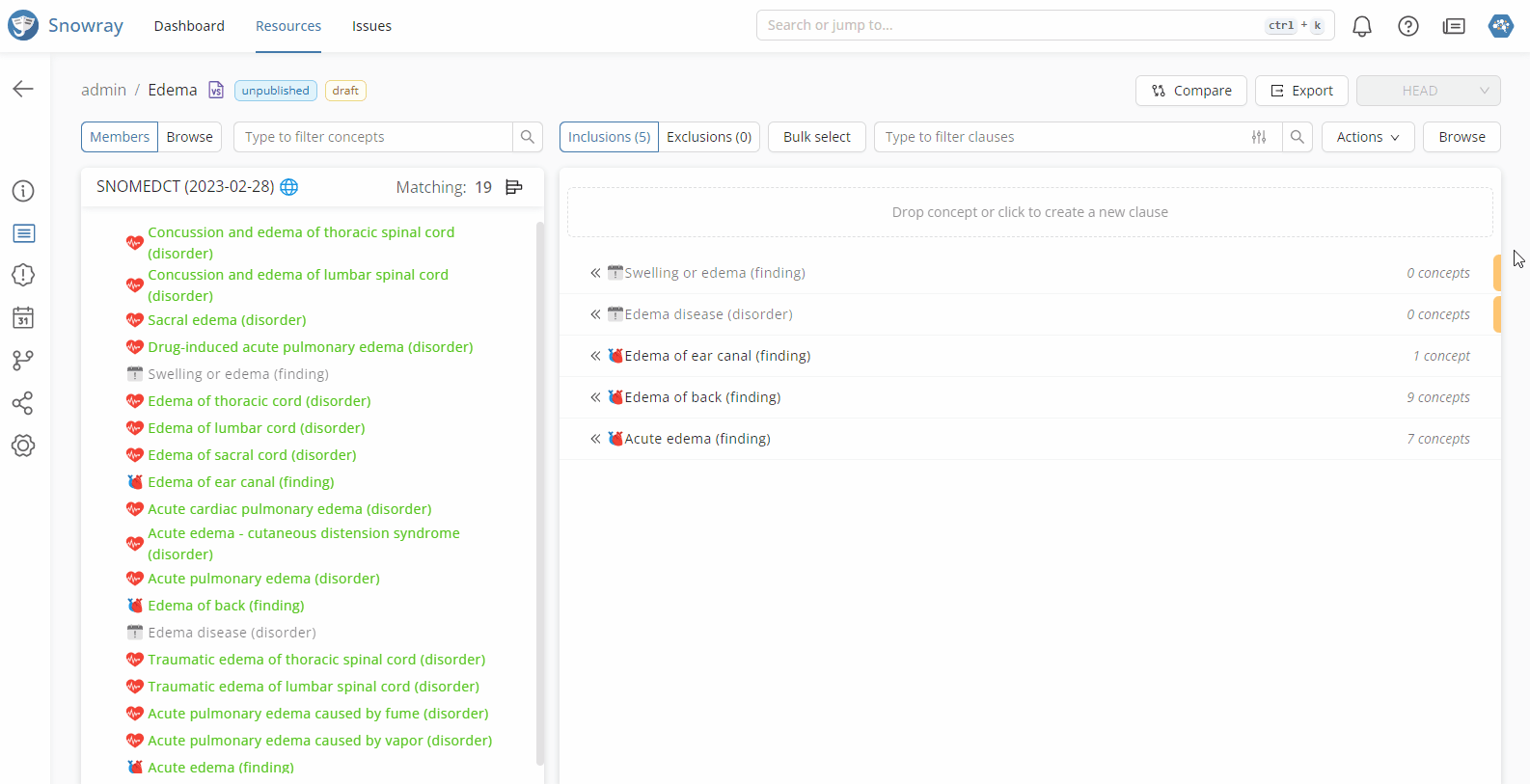Click the back arrow in sidebar

[23, 89]
